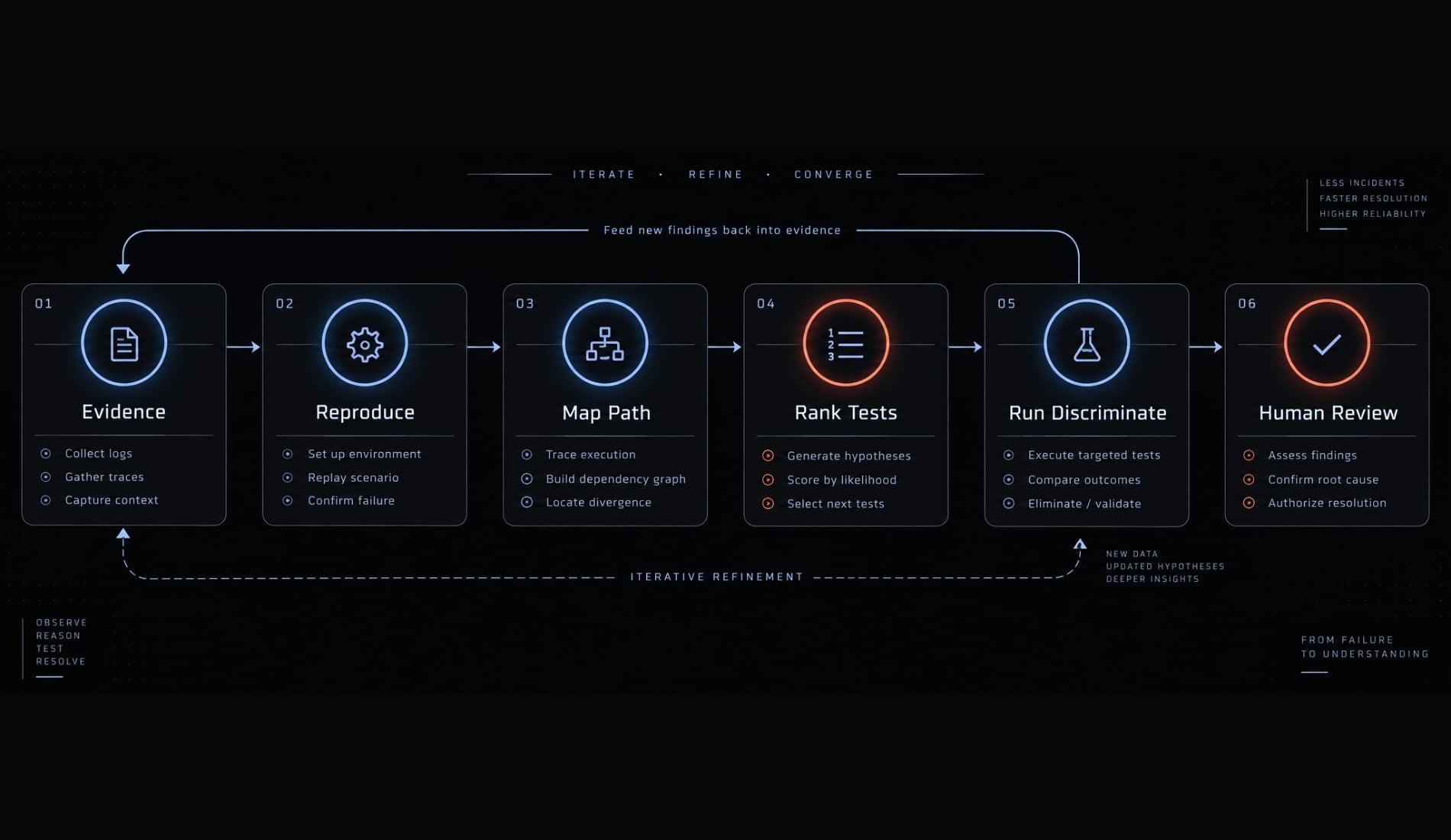Click the bullet icon beside Execute targeted tests
1451x840 pixels.
(1009, 455)
